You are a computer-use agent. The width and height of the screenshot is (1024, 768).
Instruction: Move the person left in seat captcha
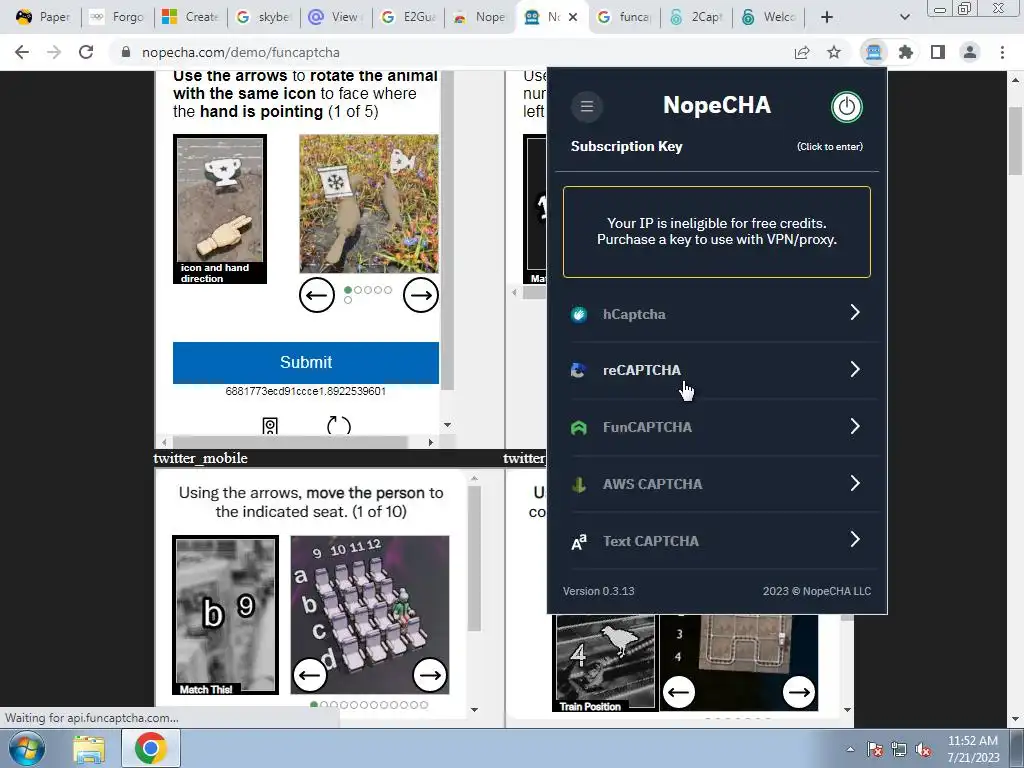310,675
